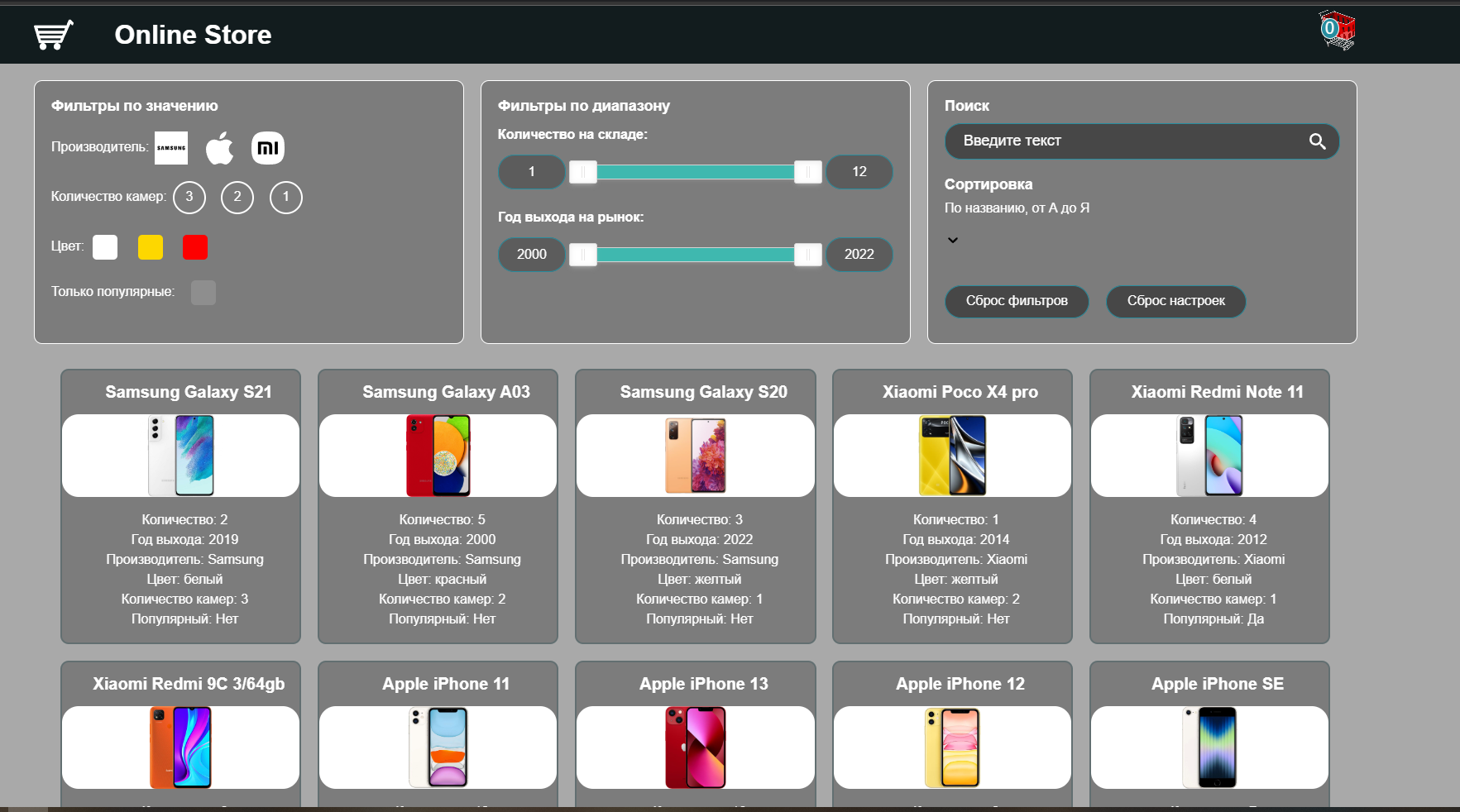Click the shopping cart icon in the header
Screen dimensions: 1460x812
pyautogui.click(x=52, y=35)
